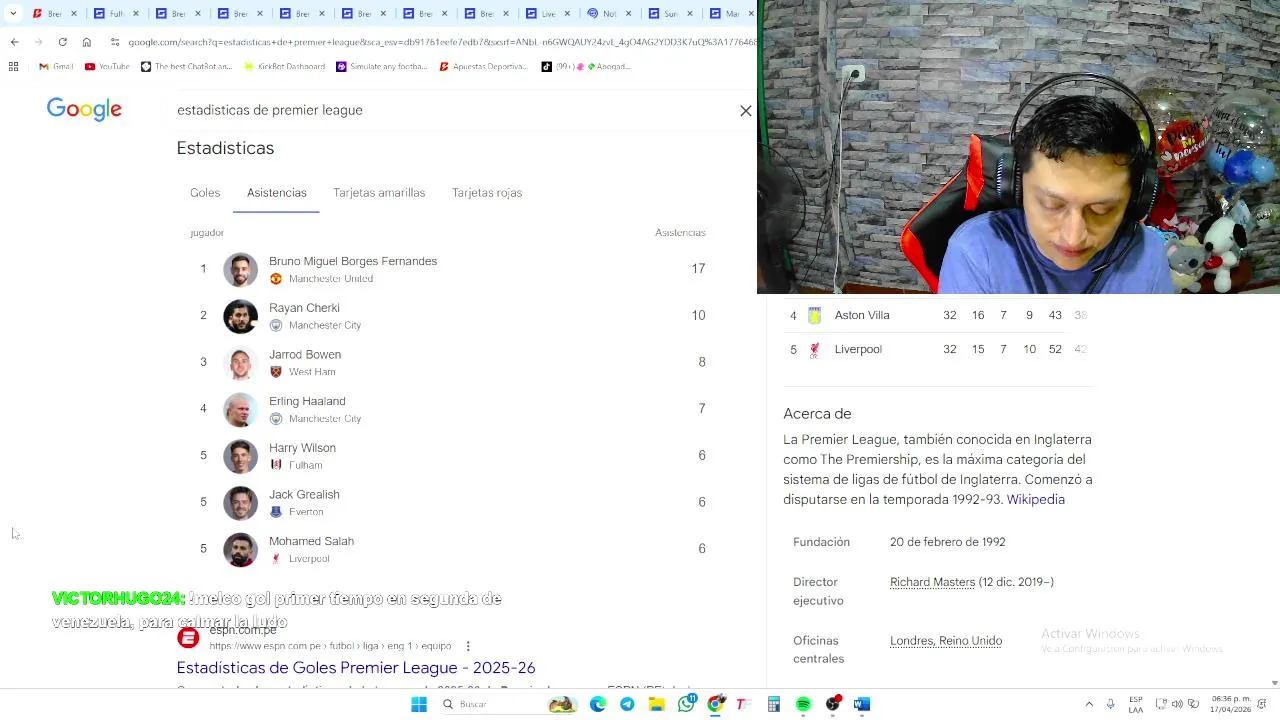Go back with the browser back arrow

[x=14, y=42]
